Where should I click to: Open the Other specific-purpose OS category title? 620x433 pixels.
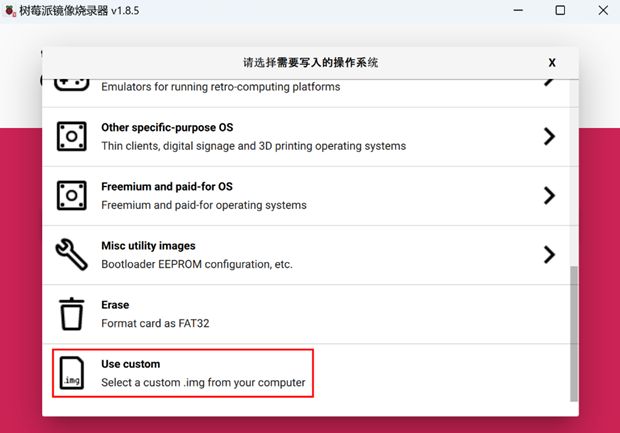click(167, 127)
